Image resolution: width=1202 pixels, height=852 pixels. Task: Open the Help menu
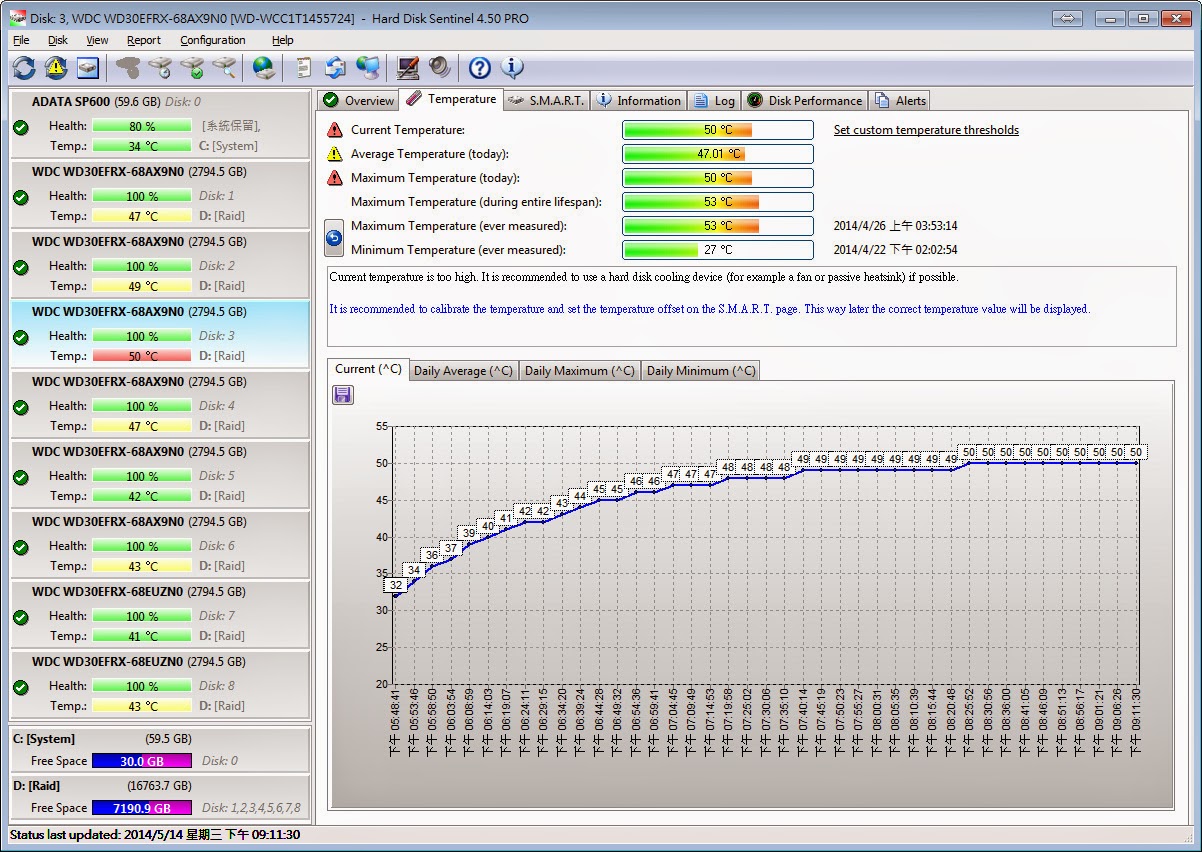283,40
